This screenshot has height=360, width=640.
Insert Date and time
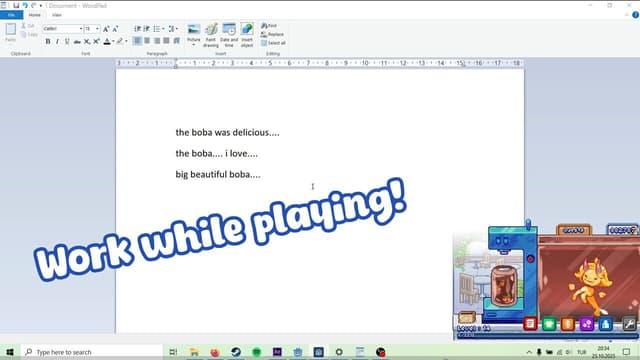[229, 35]
